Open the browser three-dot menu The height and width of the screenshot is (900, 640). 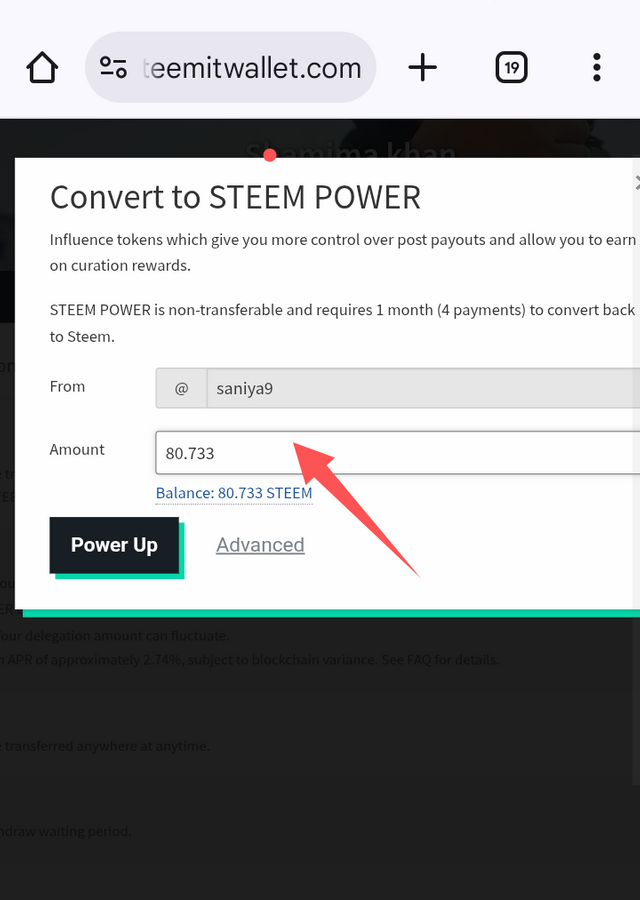(x=596, y=67)
